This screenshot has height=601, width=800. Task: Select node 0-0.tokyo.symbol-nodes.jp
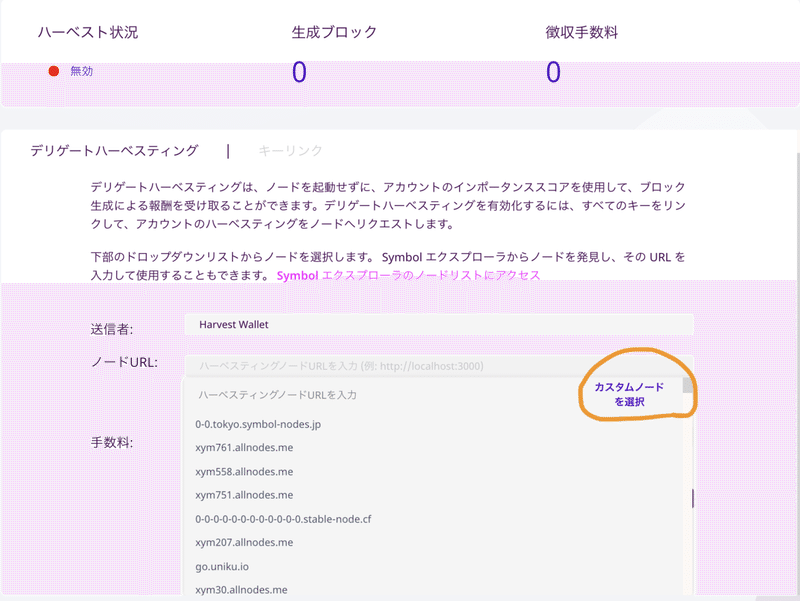pyautogui.click(x=258, y=424)
